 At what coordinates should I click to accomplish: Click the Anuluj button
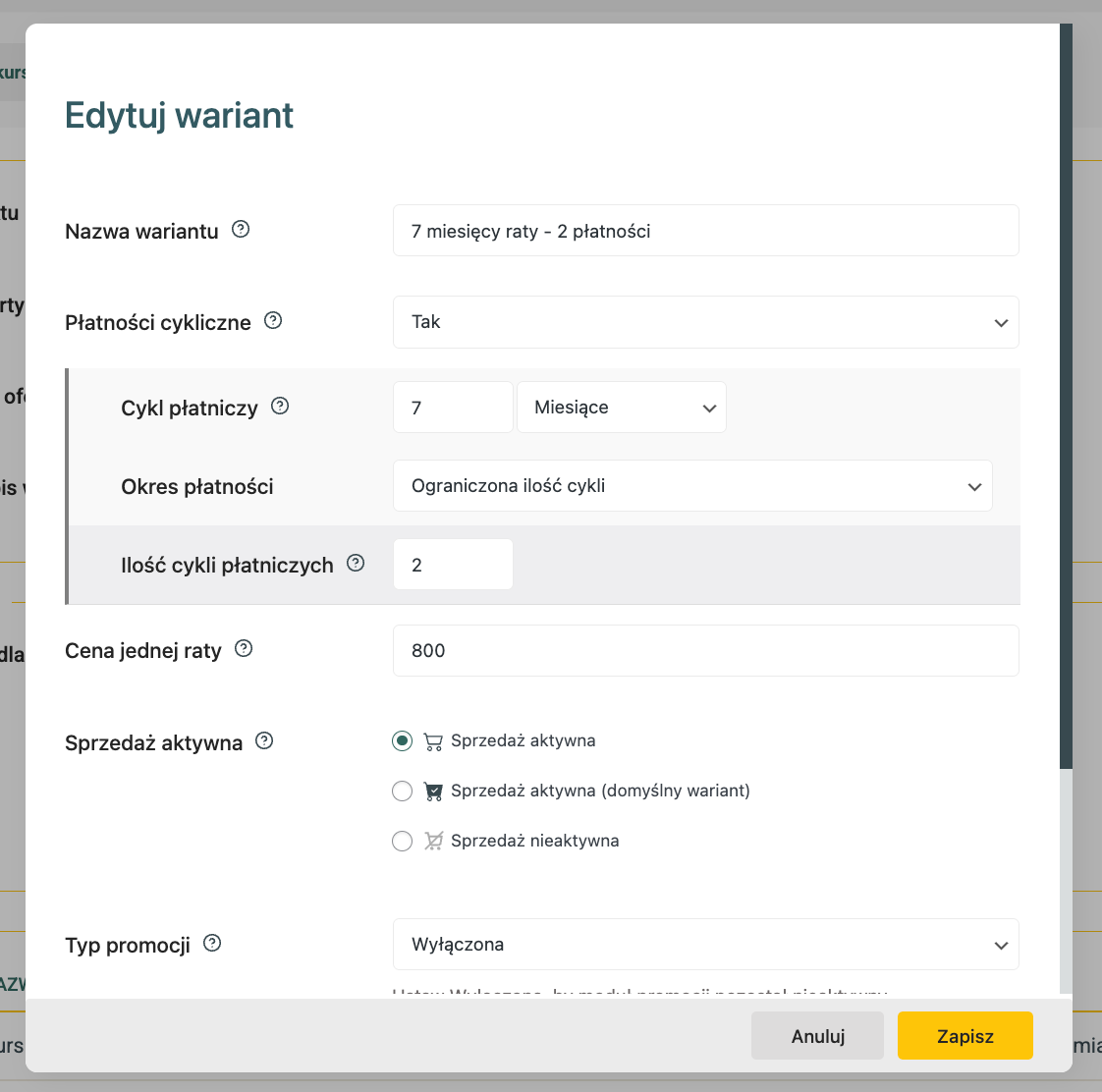pyautogui.click(x=817, y=1036)
